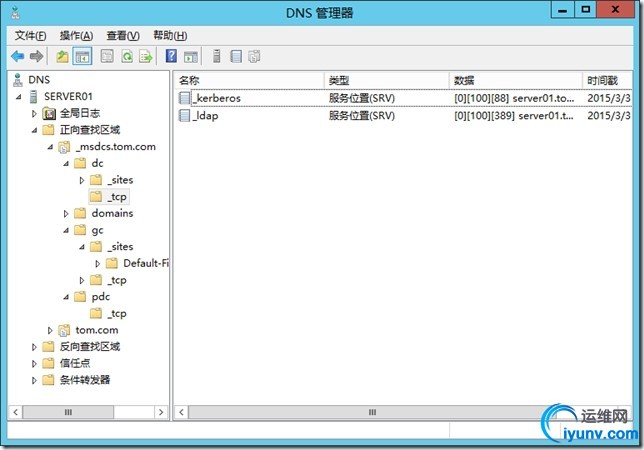Click the DNS root node icon
Screen dimensions: 644x450
(18, 80)
